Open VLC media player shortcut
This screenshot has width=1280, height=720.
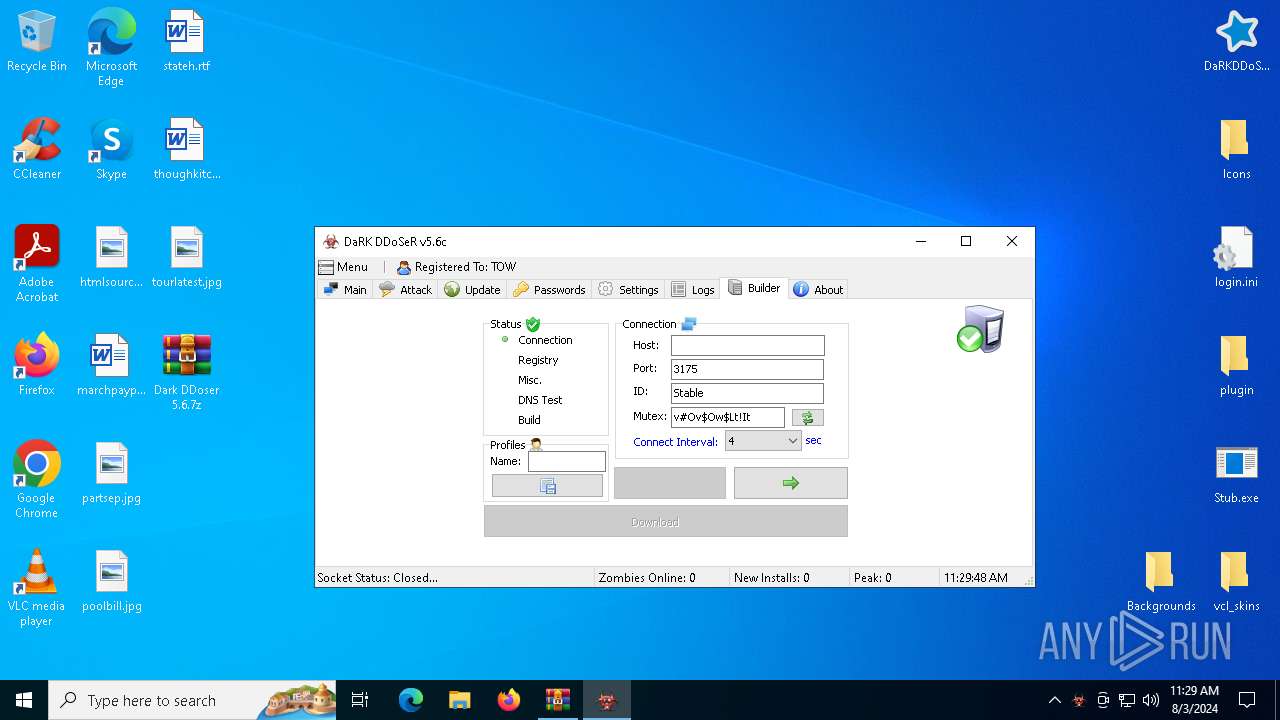[37, 588]
